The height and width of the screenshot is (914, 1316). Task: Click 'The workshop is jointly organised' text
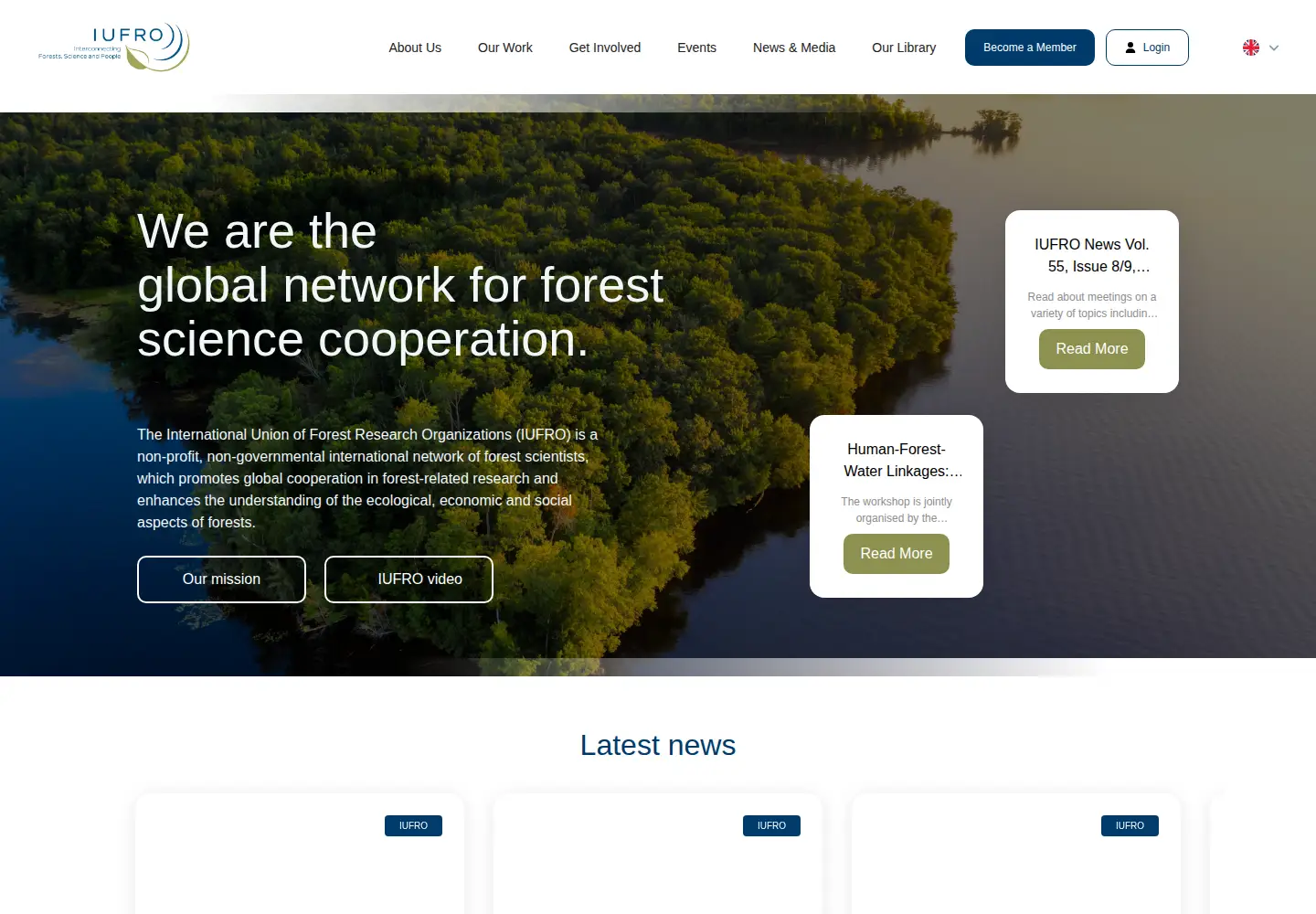[x=897, y=510]
